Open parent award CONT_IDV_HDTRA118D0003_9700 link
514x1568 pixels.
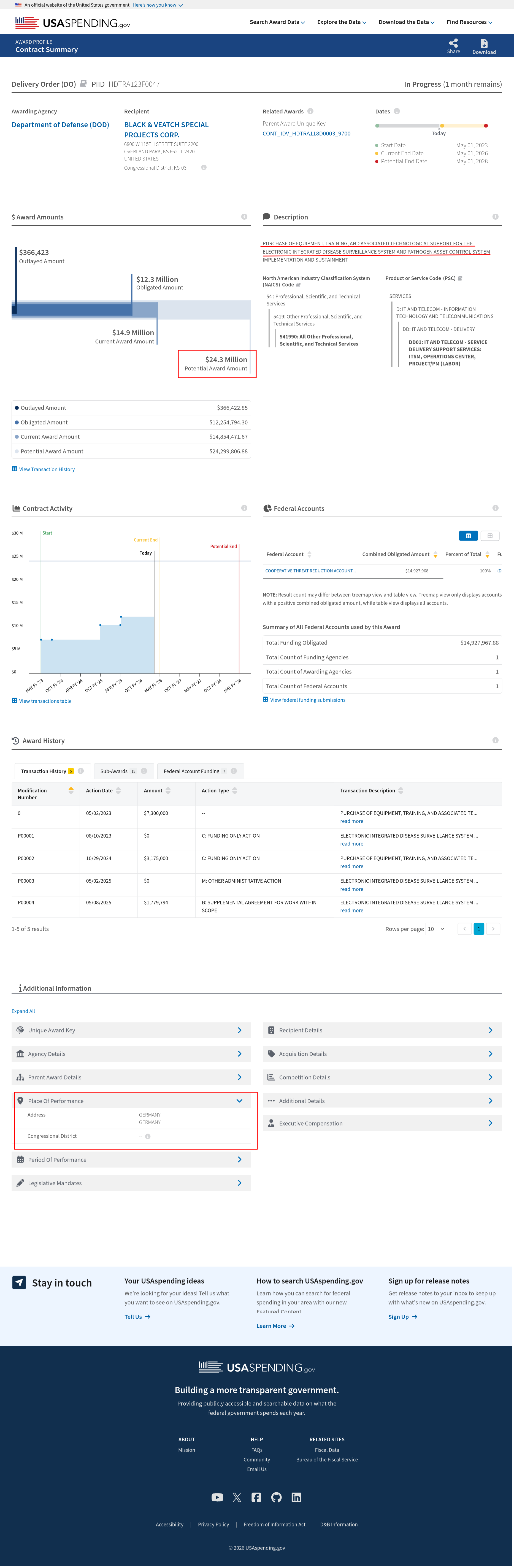click(306, 134)
